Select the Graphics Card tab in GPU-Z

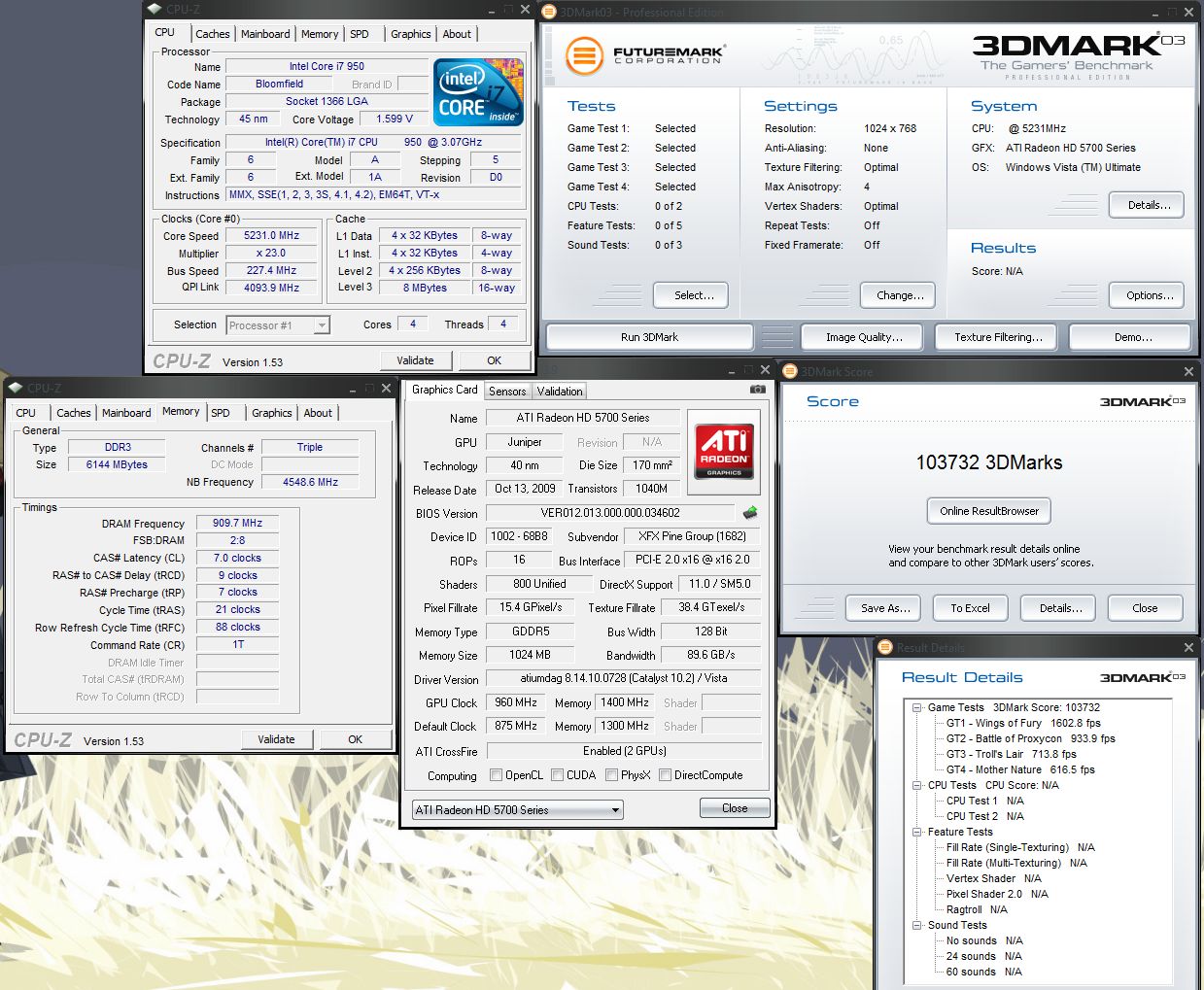(444, 390)
